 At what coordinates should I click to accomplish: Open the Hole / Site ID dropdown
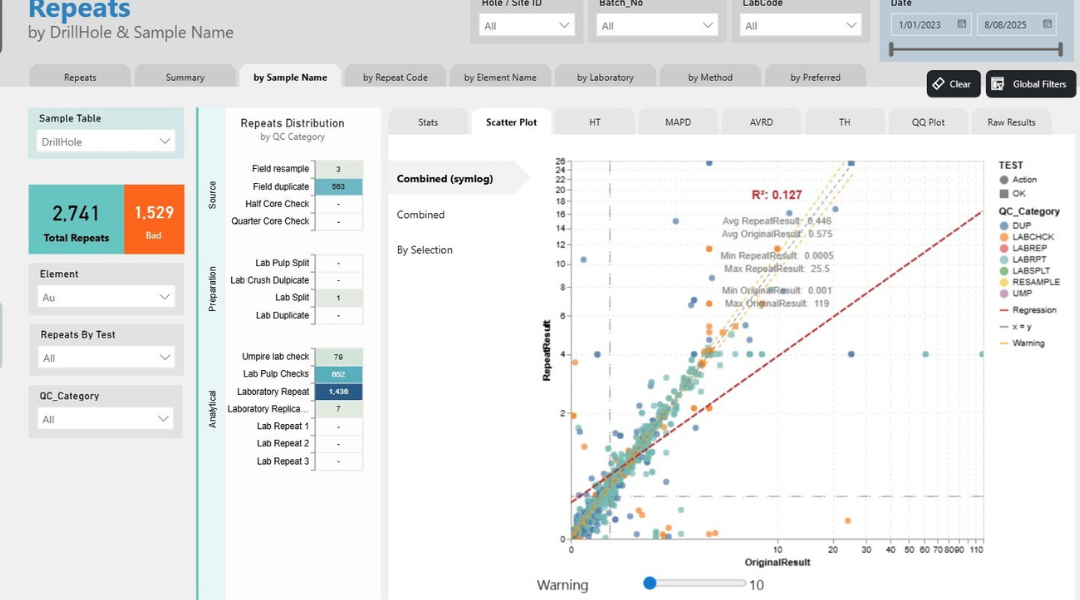coord(526,23)
